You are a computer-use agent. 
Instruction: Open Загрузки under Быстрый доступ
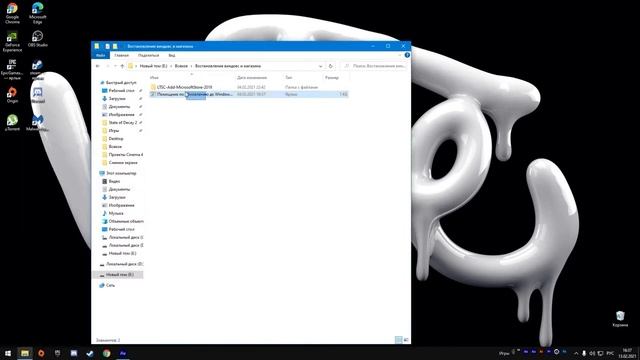click(x=117, y=98)
